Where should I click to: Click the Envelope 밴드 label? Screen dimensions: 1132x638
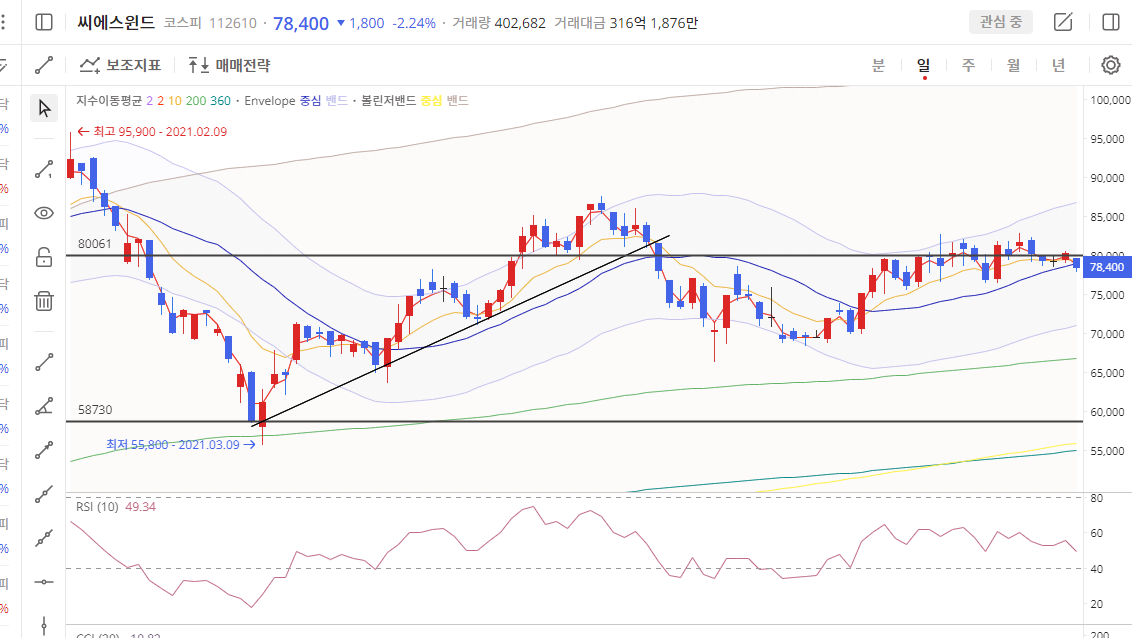coord(336,100)
